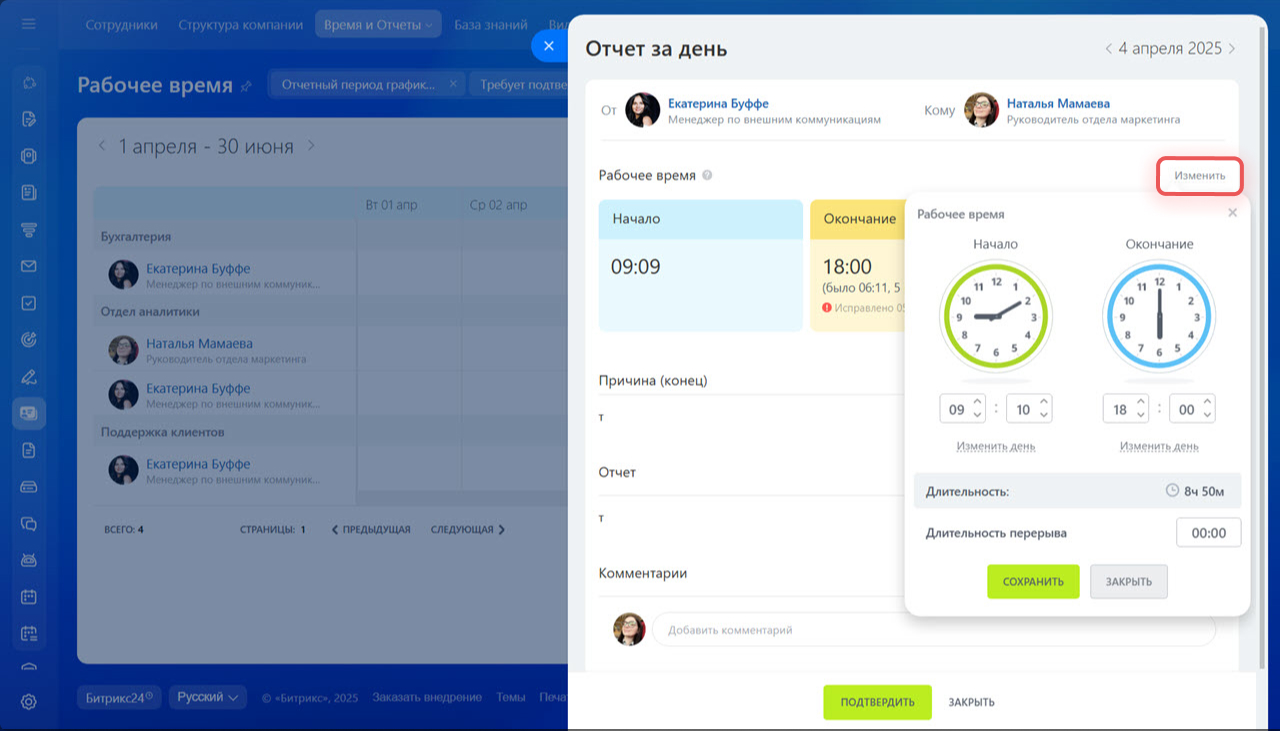Go to next day after 4 апреля 2025
The width and height of the screenshot is (1280, 731).
(1232, 49)
